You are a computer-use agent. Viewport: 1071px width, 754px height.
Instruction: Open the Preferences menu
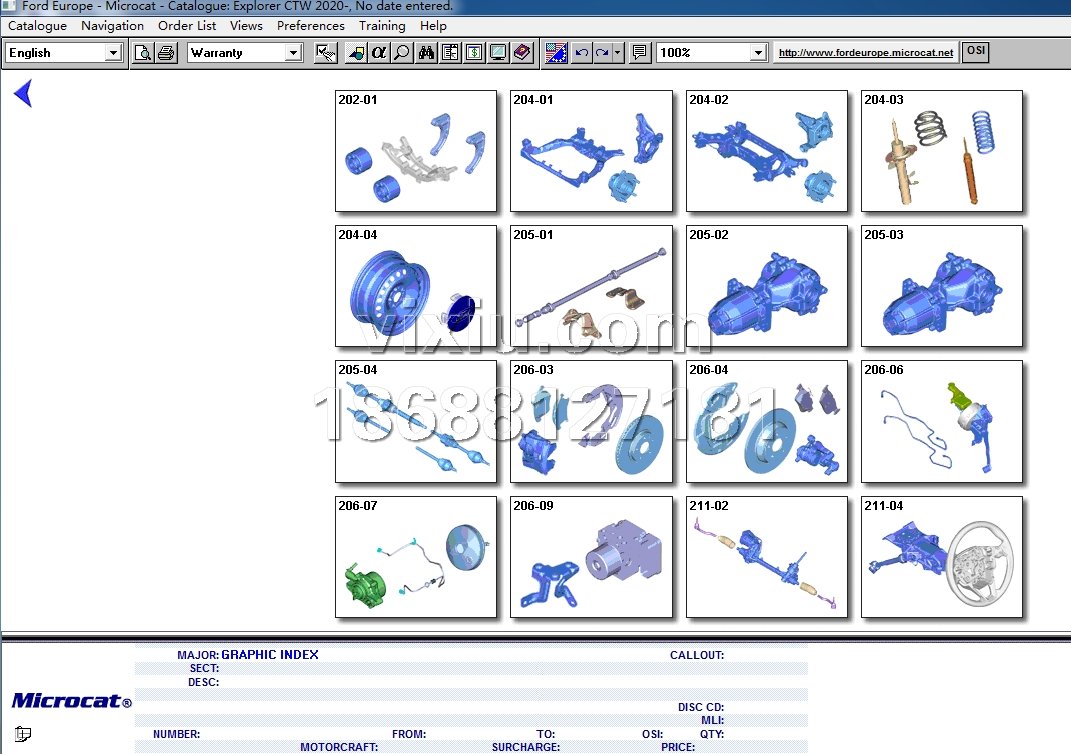(310, 26)
